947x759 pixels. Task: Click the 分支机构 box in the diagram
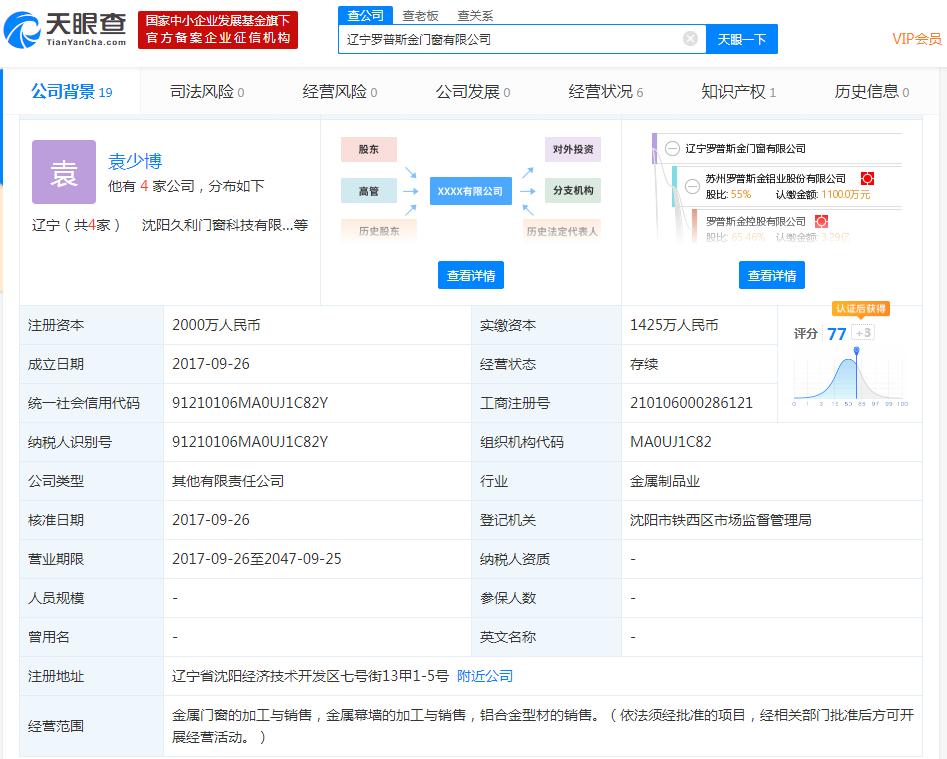(573, 191)
